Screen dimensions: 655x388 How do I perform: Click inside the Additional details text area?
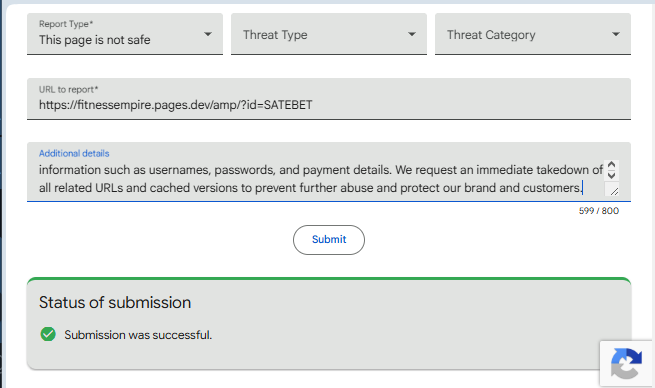[321, 179]
